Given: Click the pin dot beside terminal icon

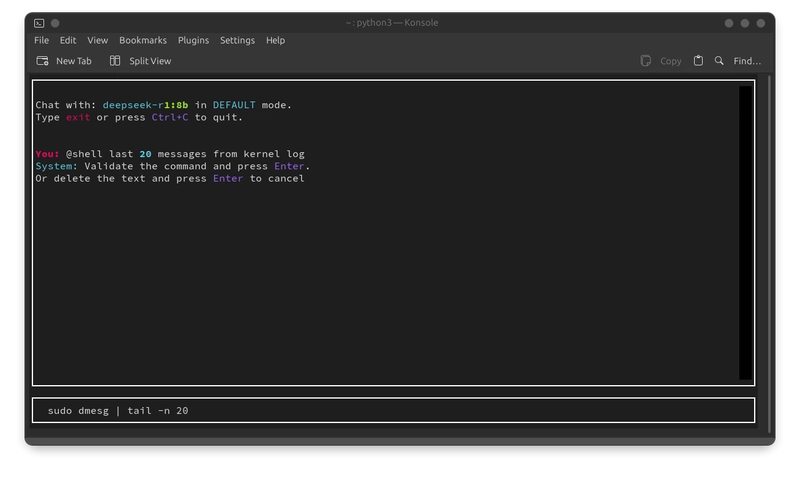Looking at the screenshot, I should pyautogui.click(x=55, y=23).
